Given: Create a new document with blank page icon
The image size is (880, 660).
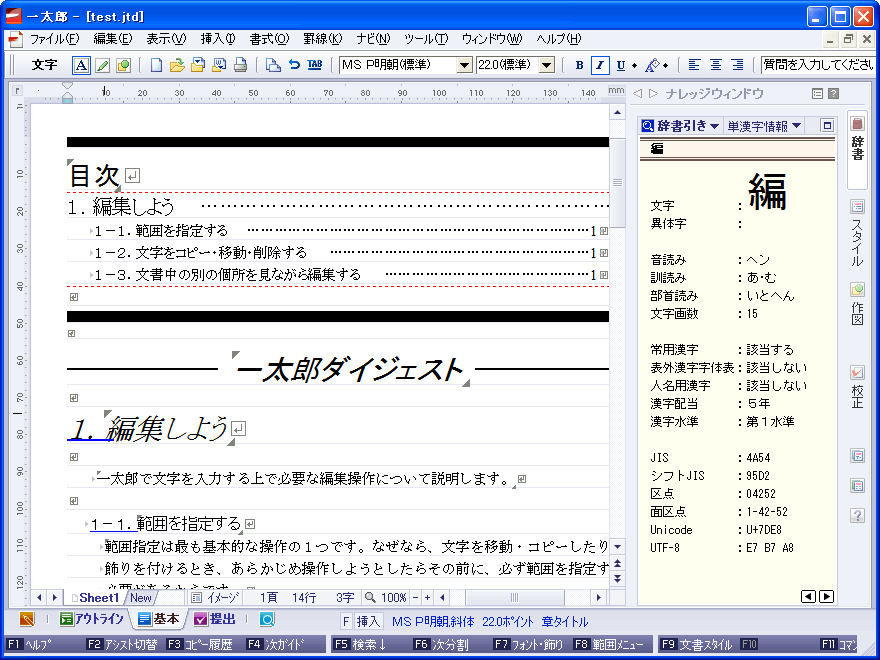Looking at the screenshot, I should [157, 65].
